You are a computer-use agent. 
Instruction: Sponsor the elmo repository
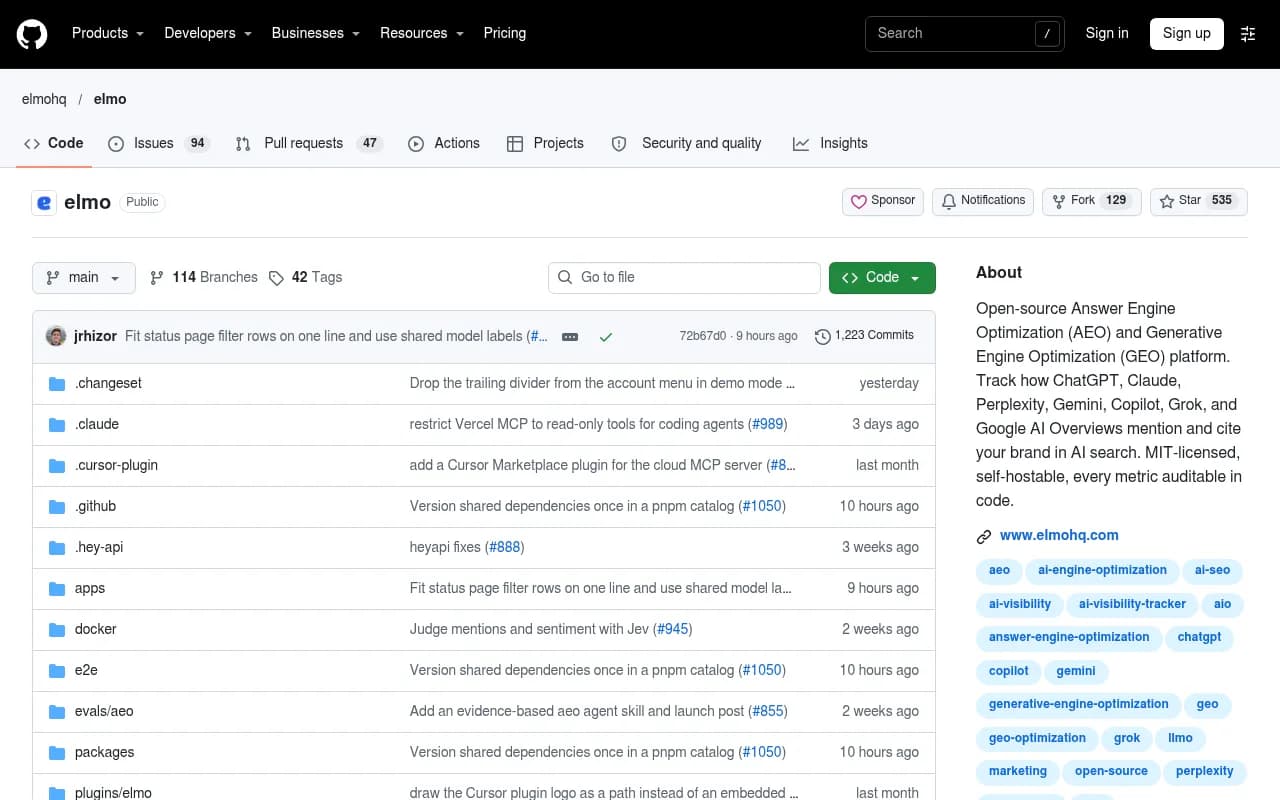[x=883, y=201]
